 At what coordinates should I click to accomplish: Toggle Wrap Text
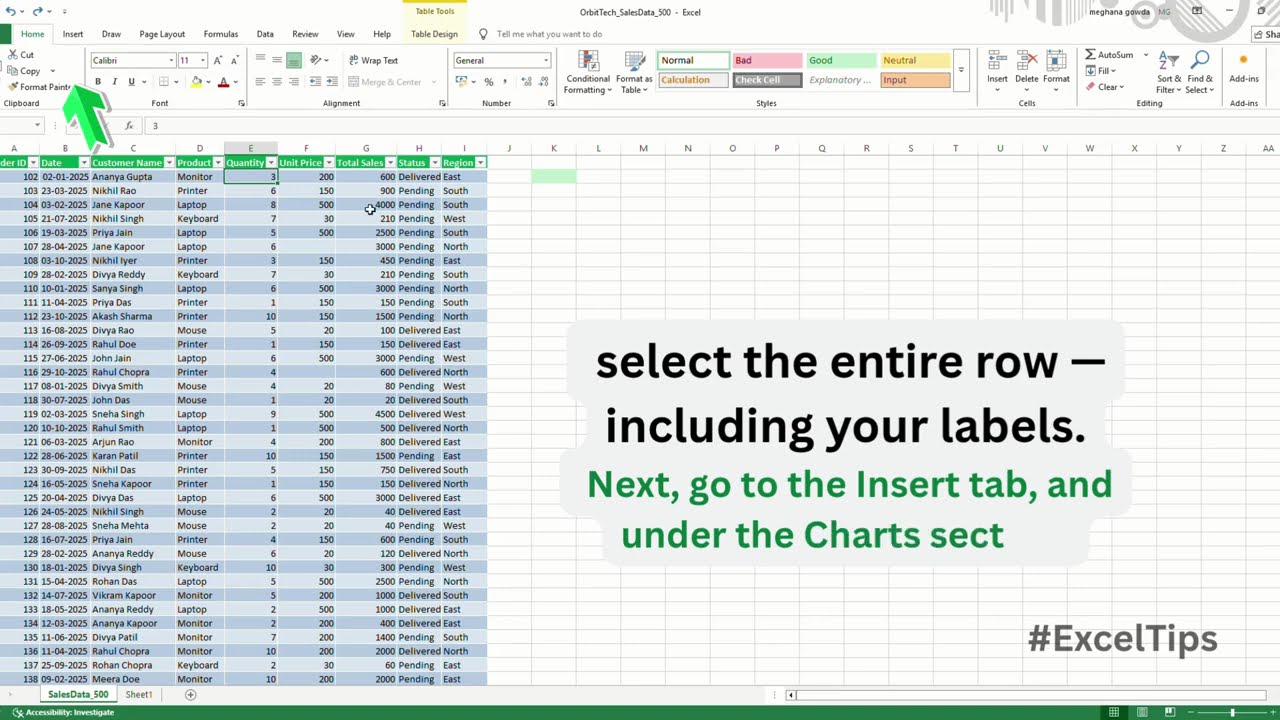coord(373,60)
